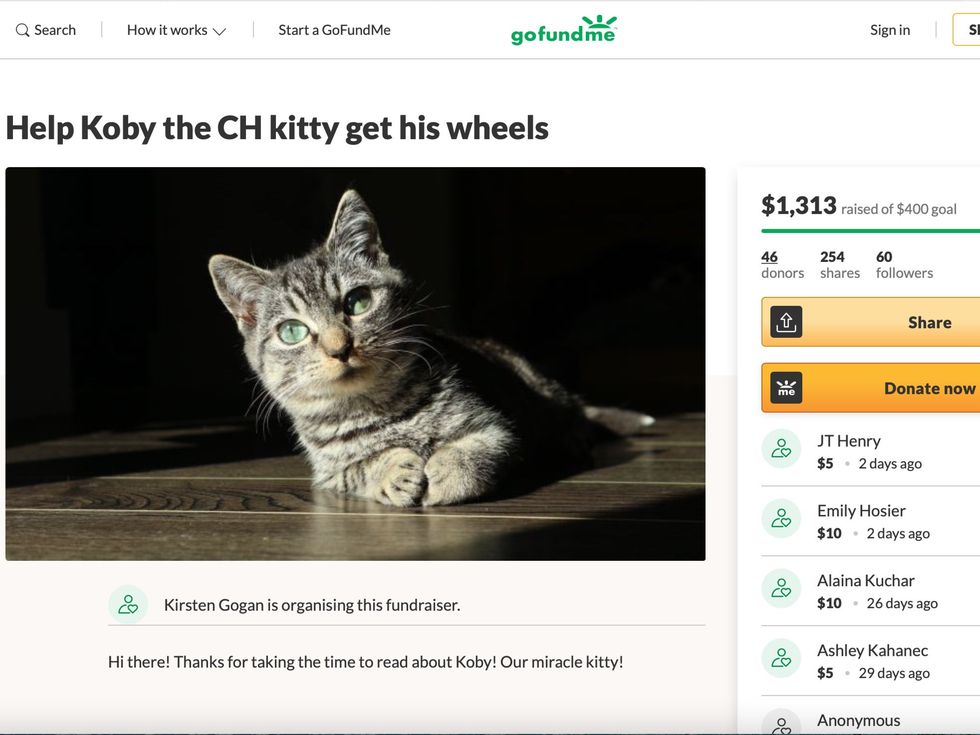Click the Donate now GoFundMe icon
Image resolution: width=980 pixels, height=735 pixels.
786,388
